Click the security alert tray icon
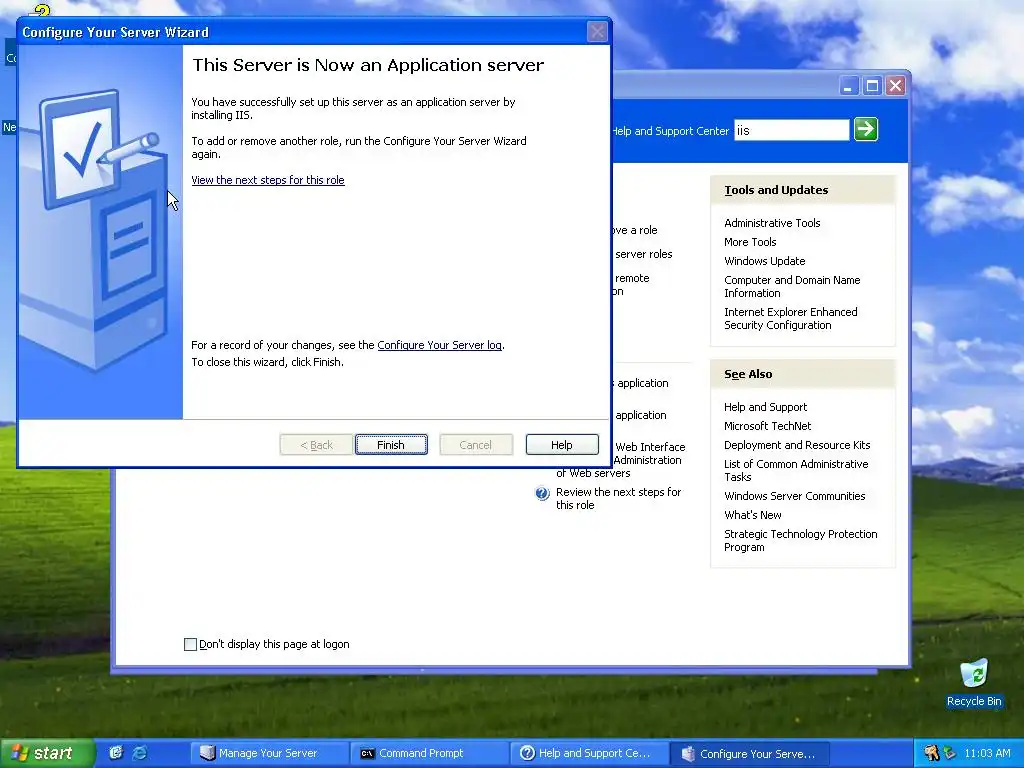The height and width of the screenshot is (768, 1024). 932,753
